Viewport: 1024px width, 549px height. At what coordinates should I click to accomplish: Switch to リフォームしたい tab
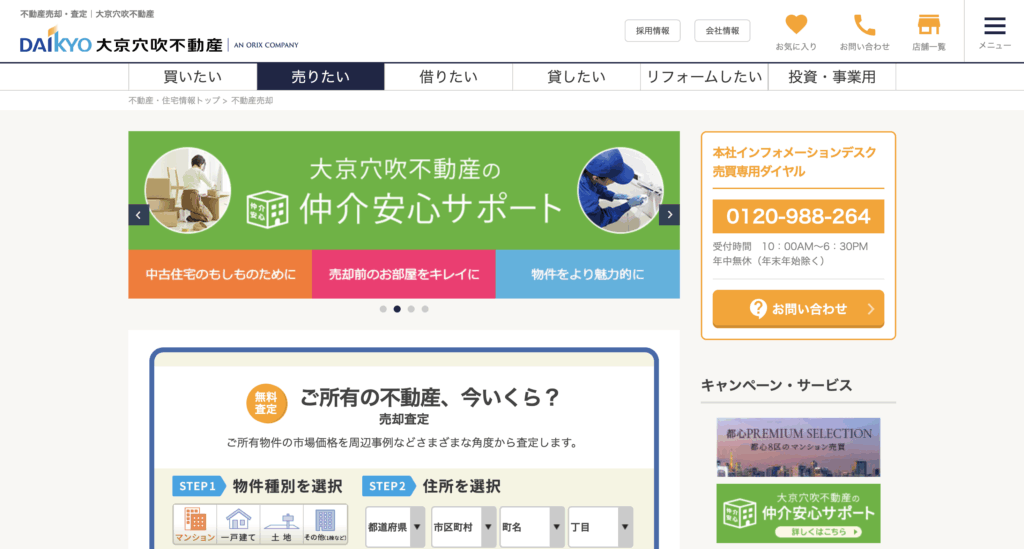pos(704,77)
